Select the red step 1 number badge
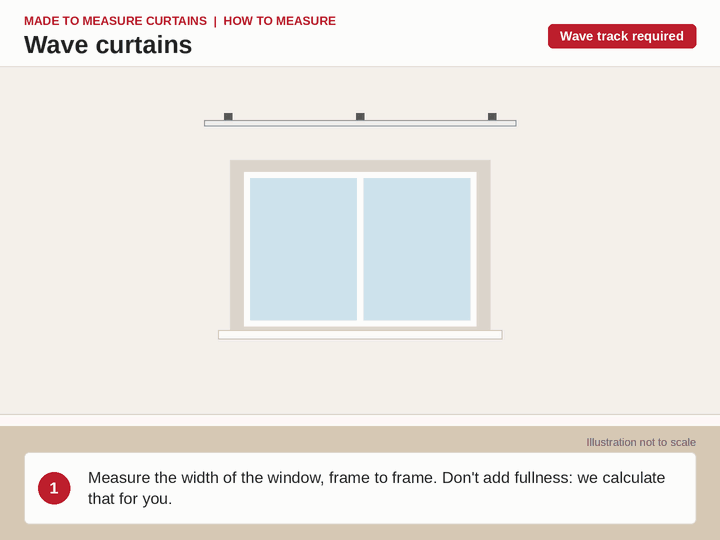The width and height of the screenshot is (720, 540). [54, 488]
